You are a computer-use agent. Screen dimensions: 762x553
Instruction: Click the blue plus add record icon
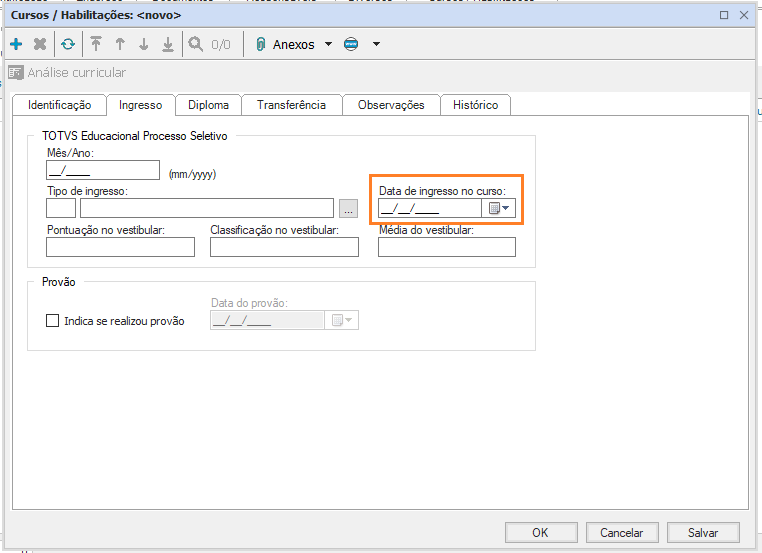click(16, 44)
